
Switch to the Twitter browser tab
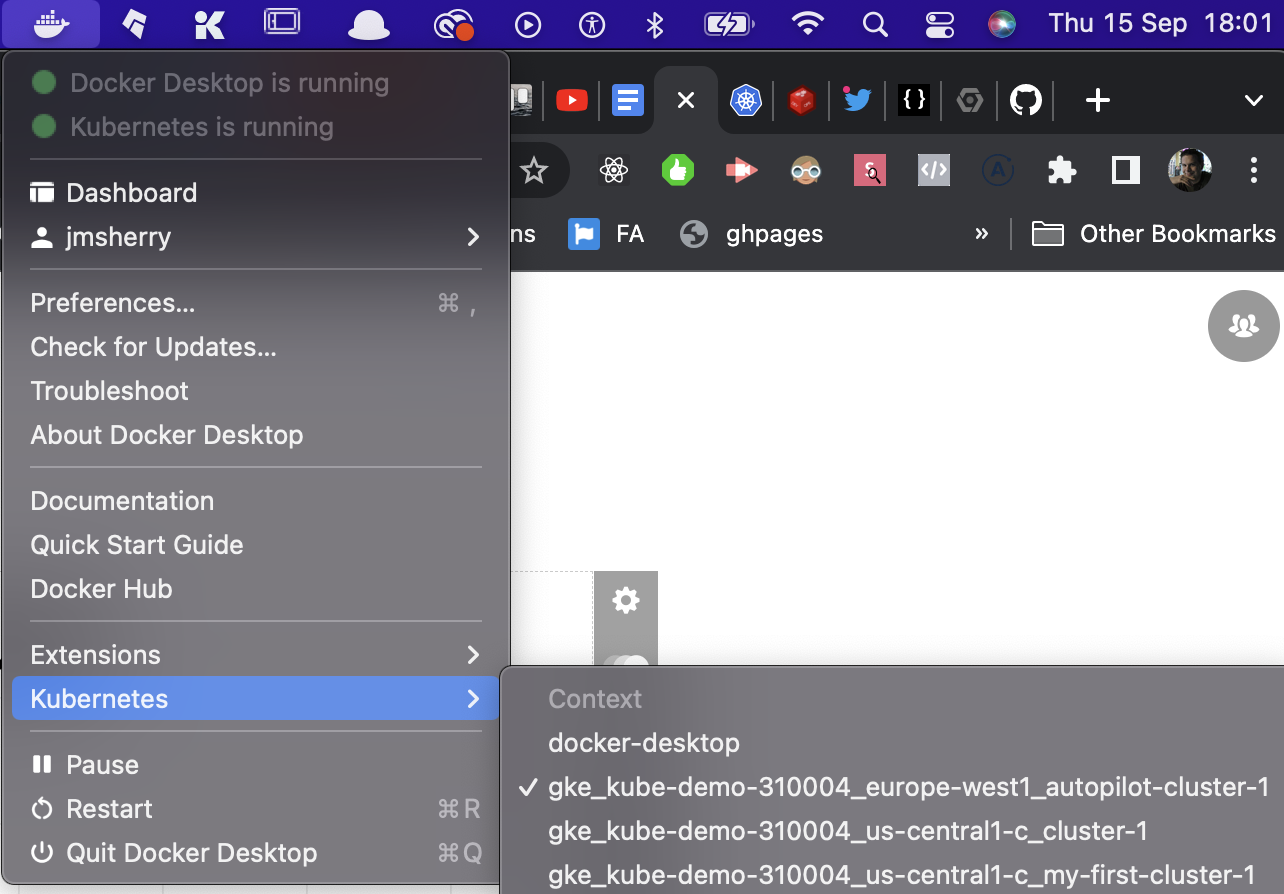(857, 100)
